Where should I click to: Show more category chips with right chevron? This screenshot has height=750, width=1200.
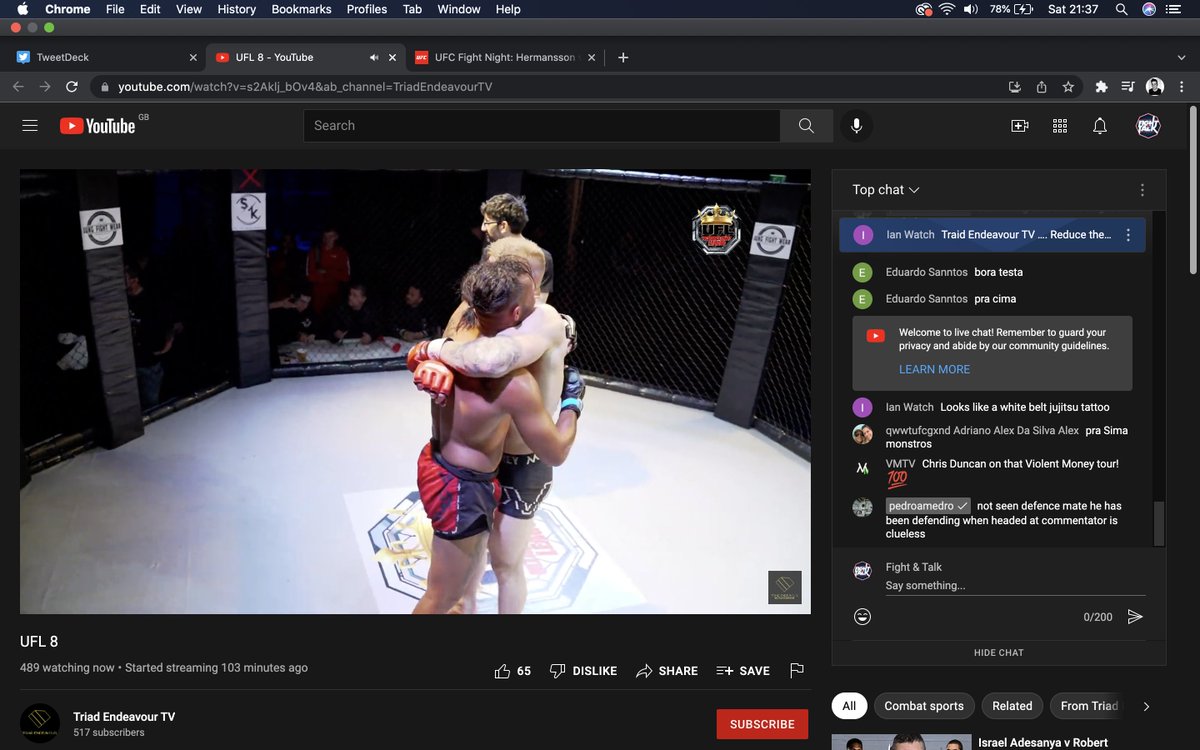pyautogui.click(x=1146, y=706)
